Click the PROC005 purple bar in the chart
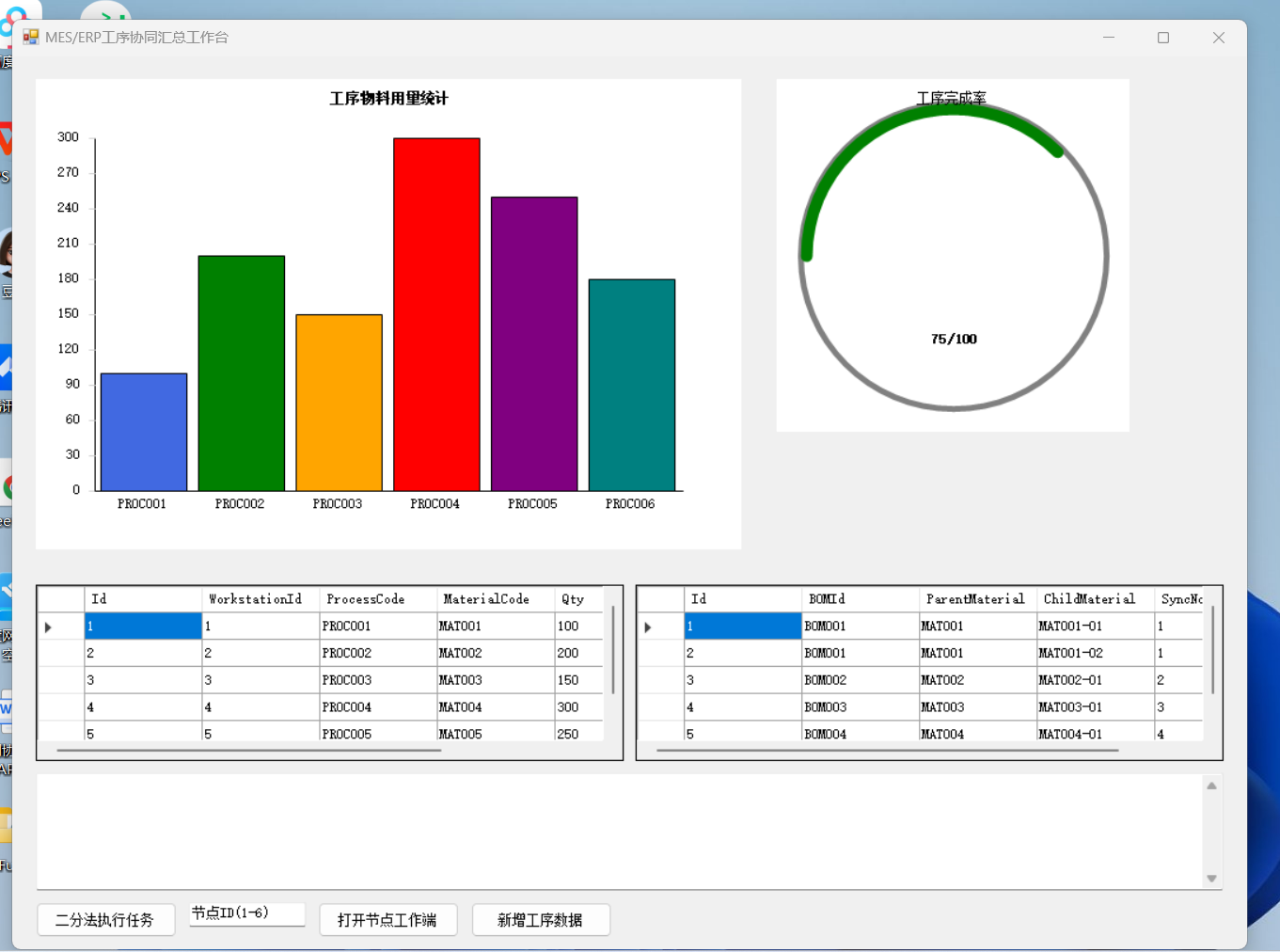 click(x=534, y=343)
